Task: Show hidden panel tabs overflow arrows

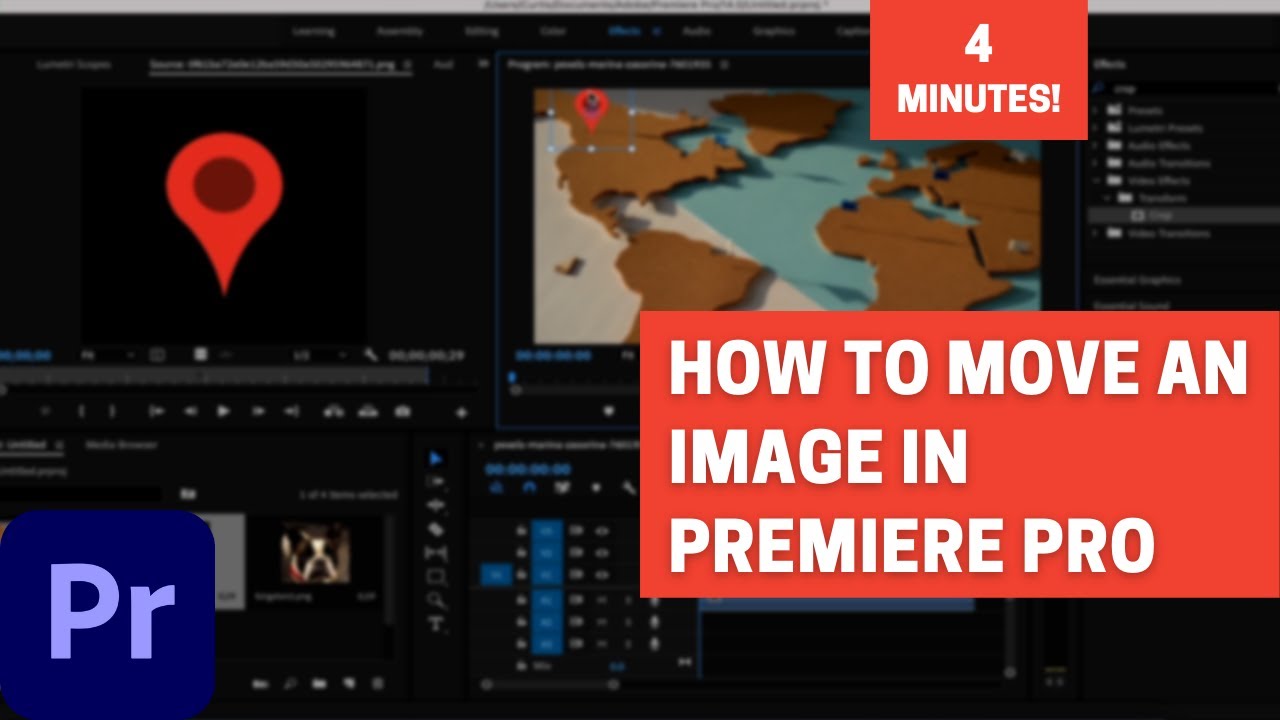Action: coord(483,64)
